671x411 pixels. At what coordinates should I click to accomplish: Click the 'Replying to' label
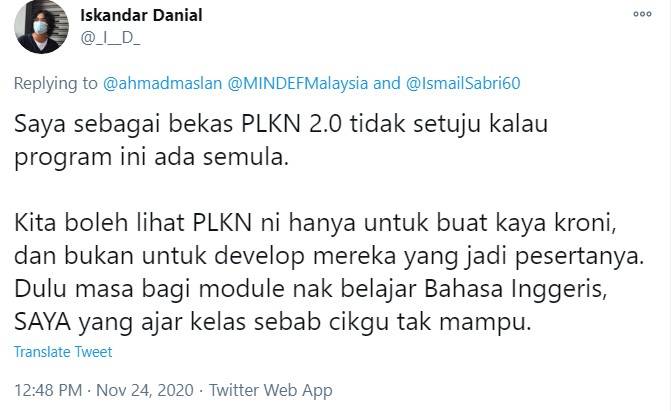56,83
